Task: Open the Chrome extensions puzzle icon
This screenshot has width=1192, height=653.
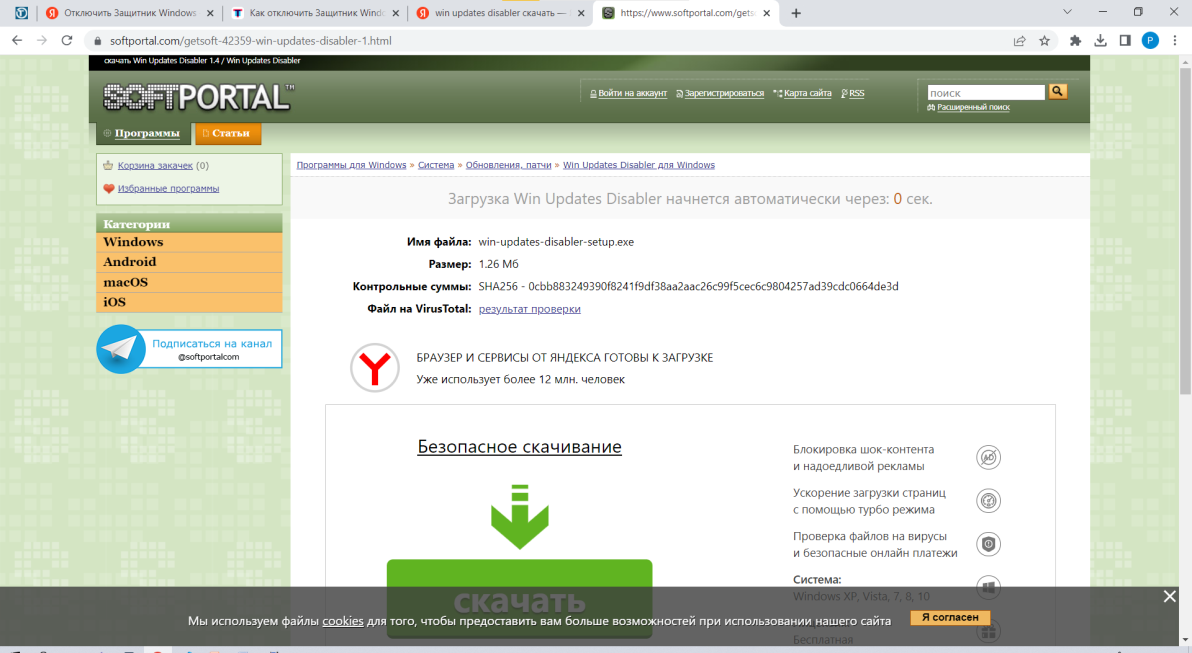Action: pyautogui.click(x=1075, y=41)
